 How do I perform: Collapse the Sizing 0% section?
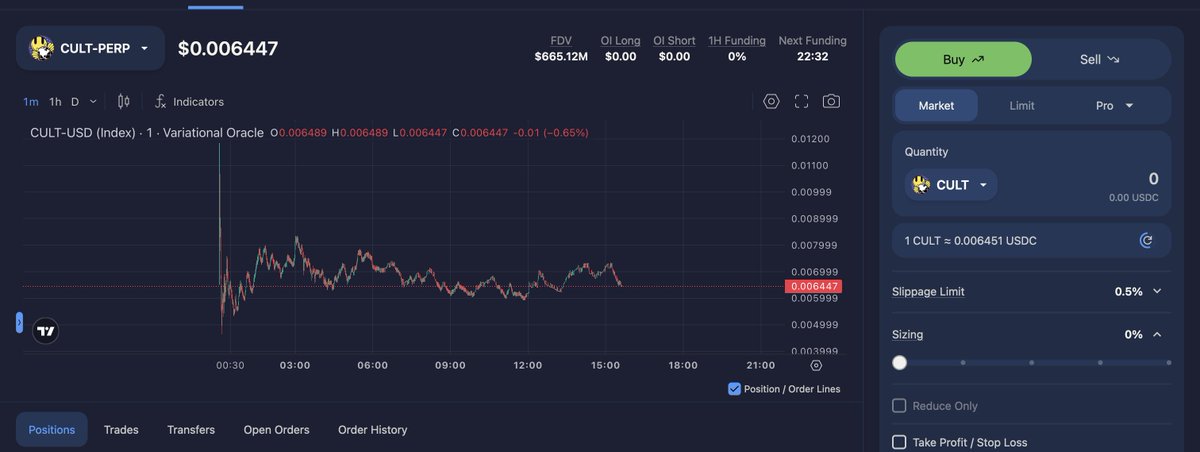(1143, 334)
